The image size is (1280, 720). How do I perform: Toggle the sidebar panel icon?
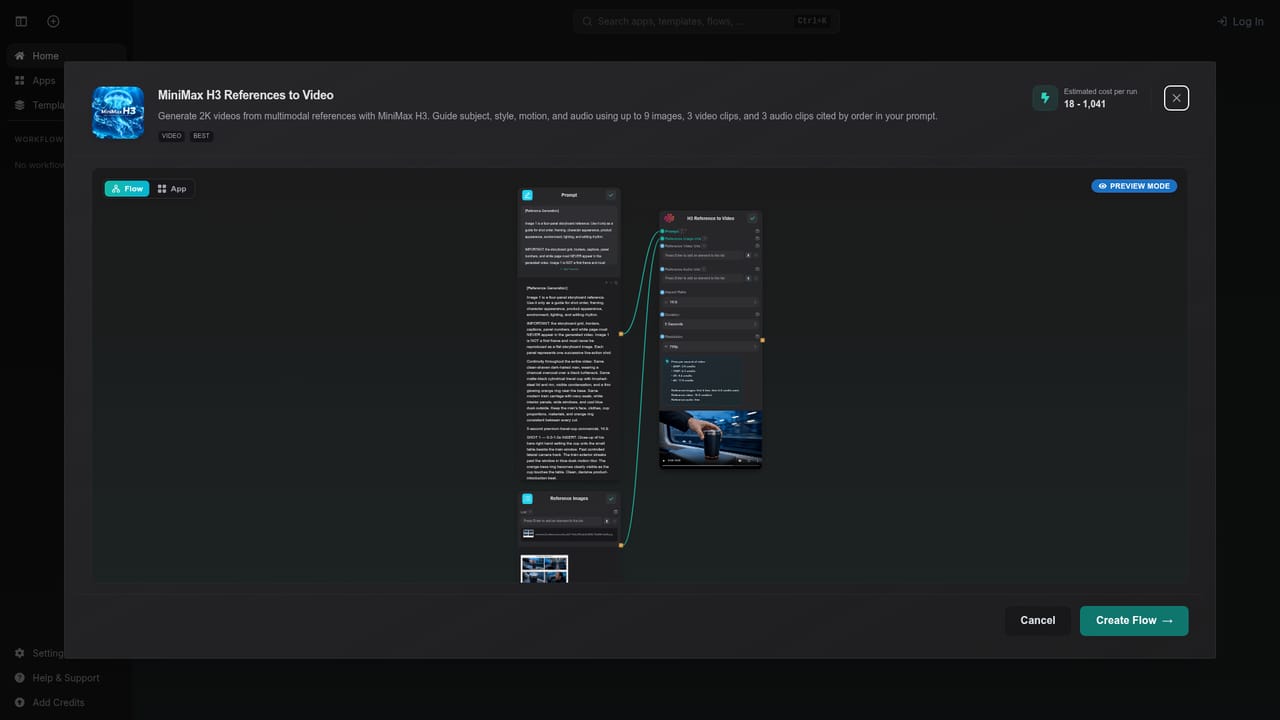coord(21,21)
